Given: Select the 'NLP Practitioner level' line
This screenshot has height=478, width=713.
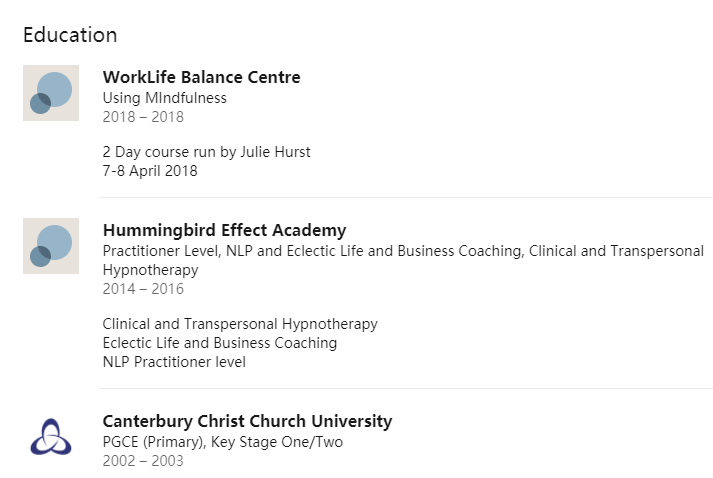Looking at the screenshot, I should click(x=174, y=362).
